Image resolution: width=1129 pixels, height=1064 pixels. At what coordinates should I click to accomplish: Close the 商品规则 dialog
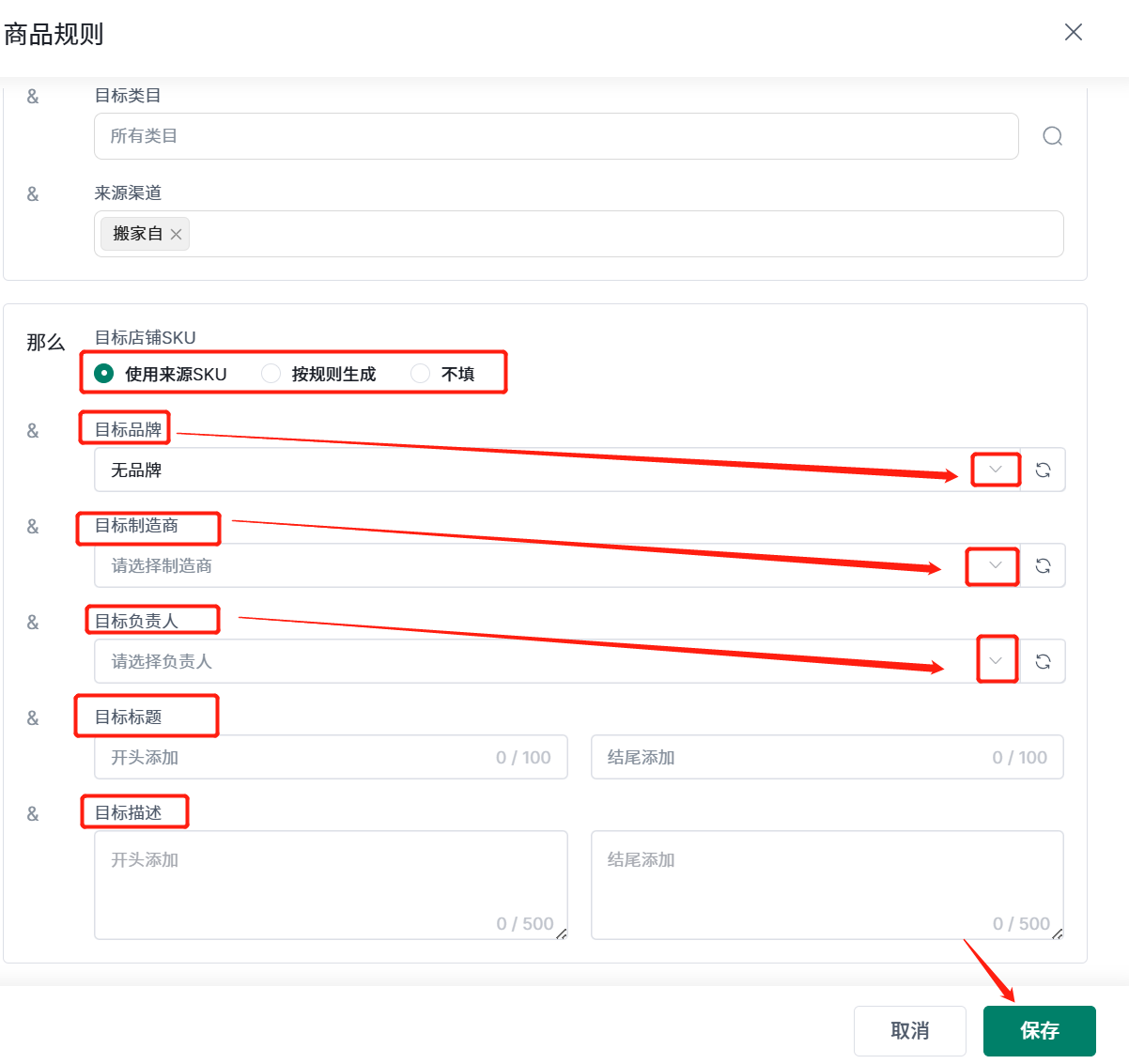point(1074,32)
